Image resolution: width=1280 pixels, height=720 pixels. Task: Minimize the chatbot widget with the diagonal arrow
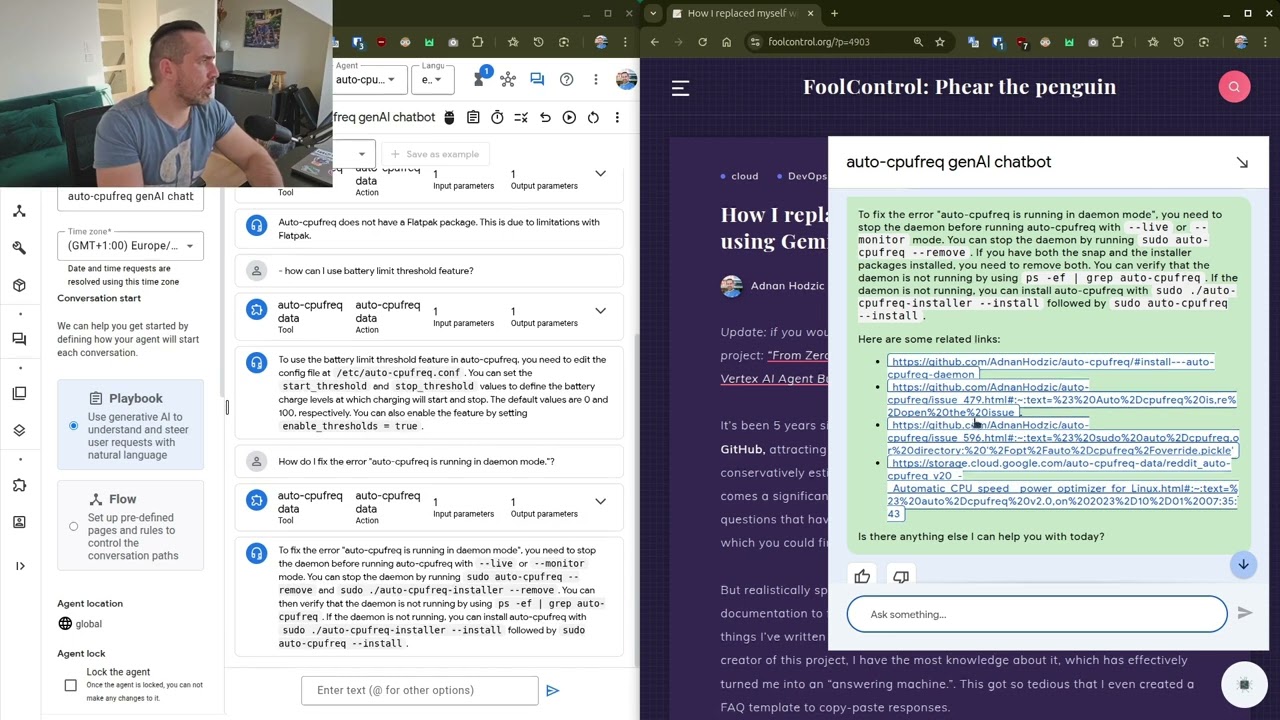1242,162
